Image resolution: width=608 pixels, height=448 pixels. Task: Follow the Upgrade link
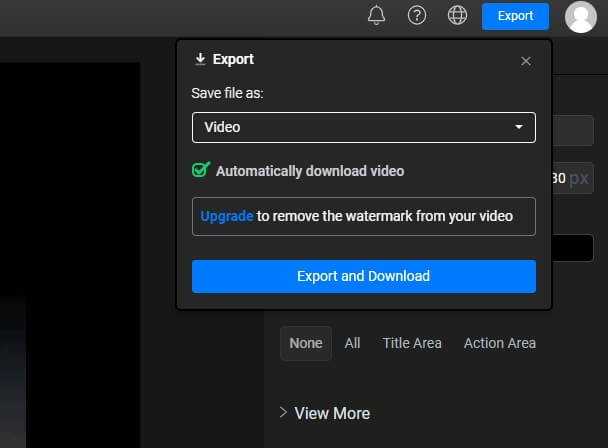click(227, 216)
